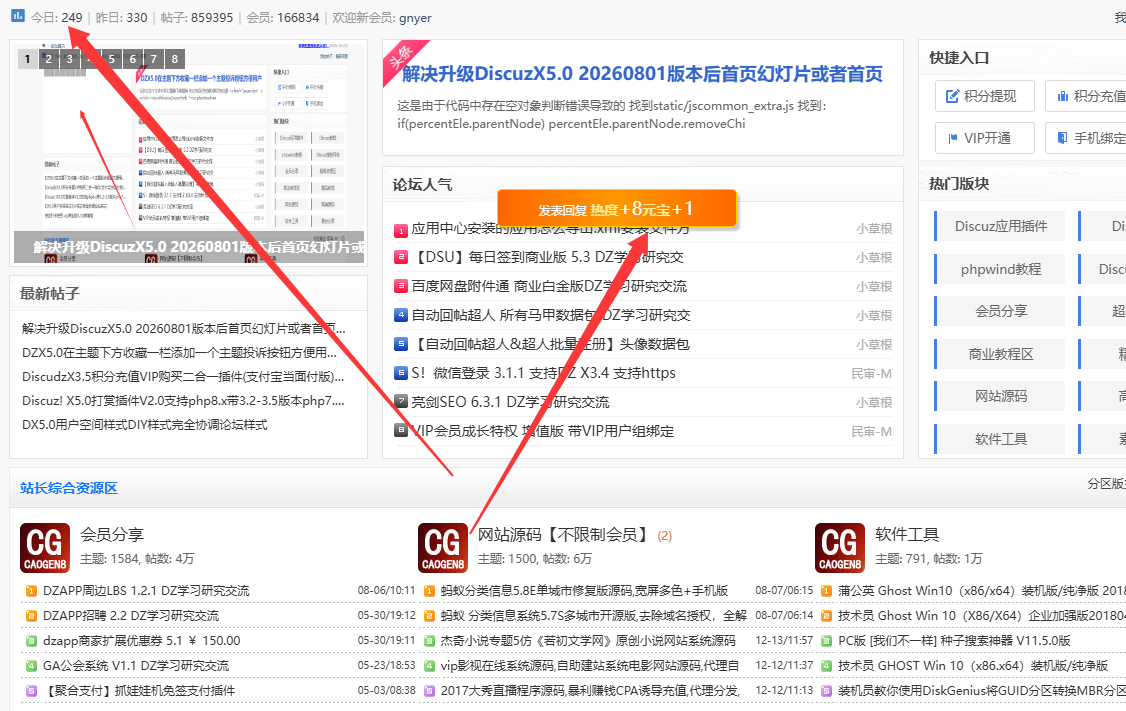Click orange icon beside DZAPP周边LBS 1.2.1
Viewport: 1126px width, 711px height.
pos(31,591)
